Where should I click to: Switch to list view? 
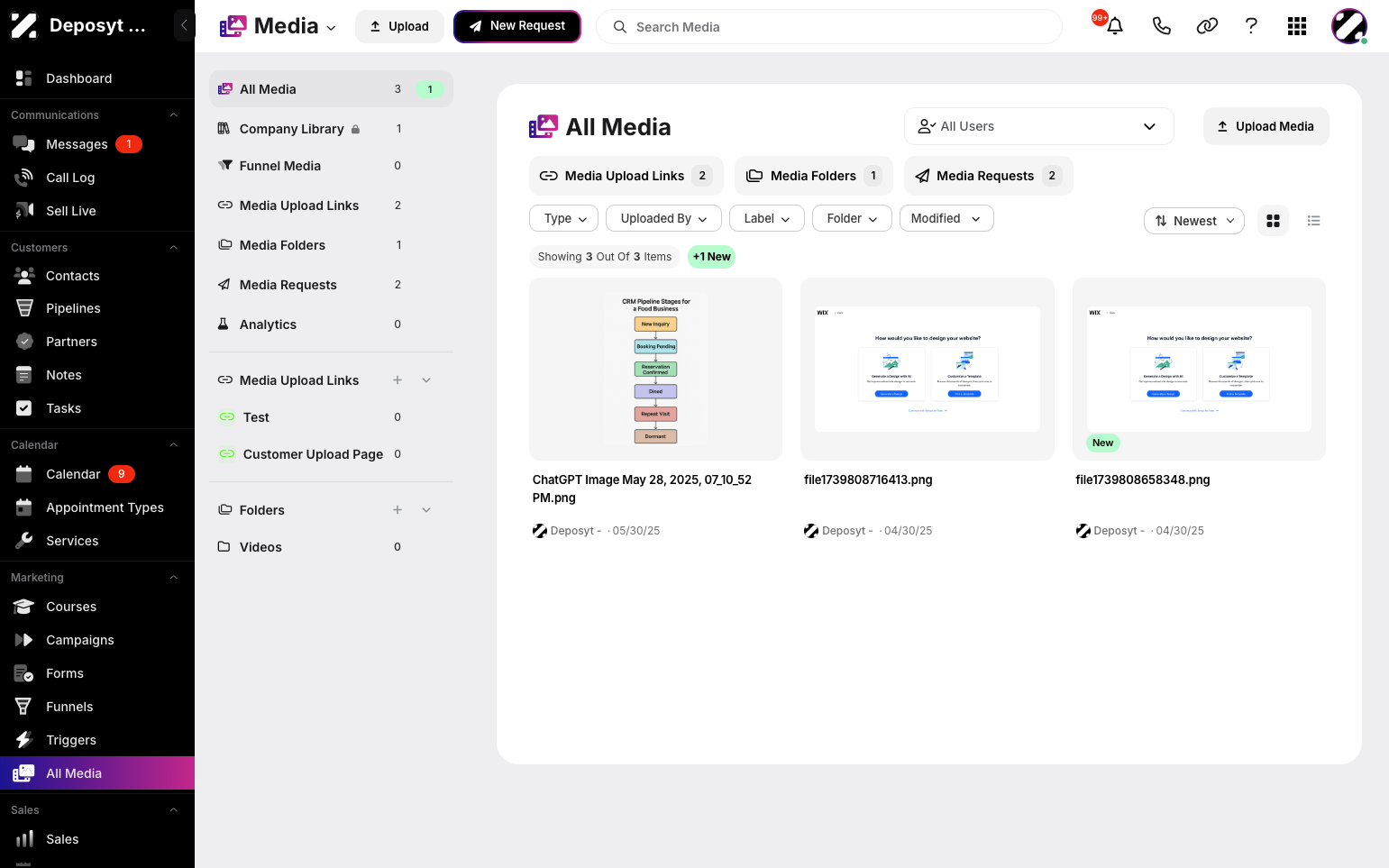pos(1313,221)
